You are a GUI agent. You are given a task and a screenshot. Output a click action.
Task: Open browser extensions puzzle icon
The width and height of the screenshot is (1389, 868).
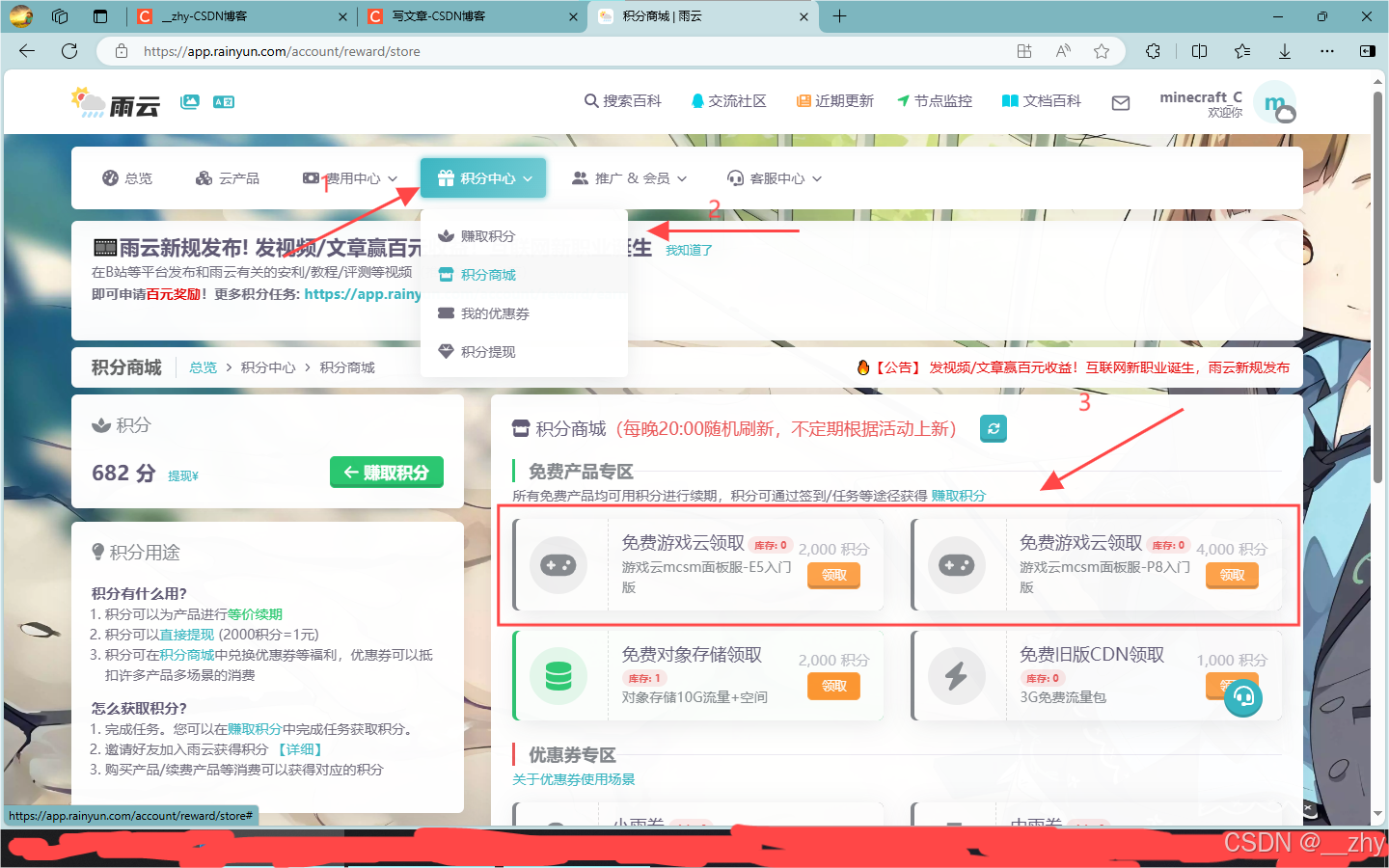1153,51
